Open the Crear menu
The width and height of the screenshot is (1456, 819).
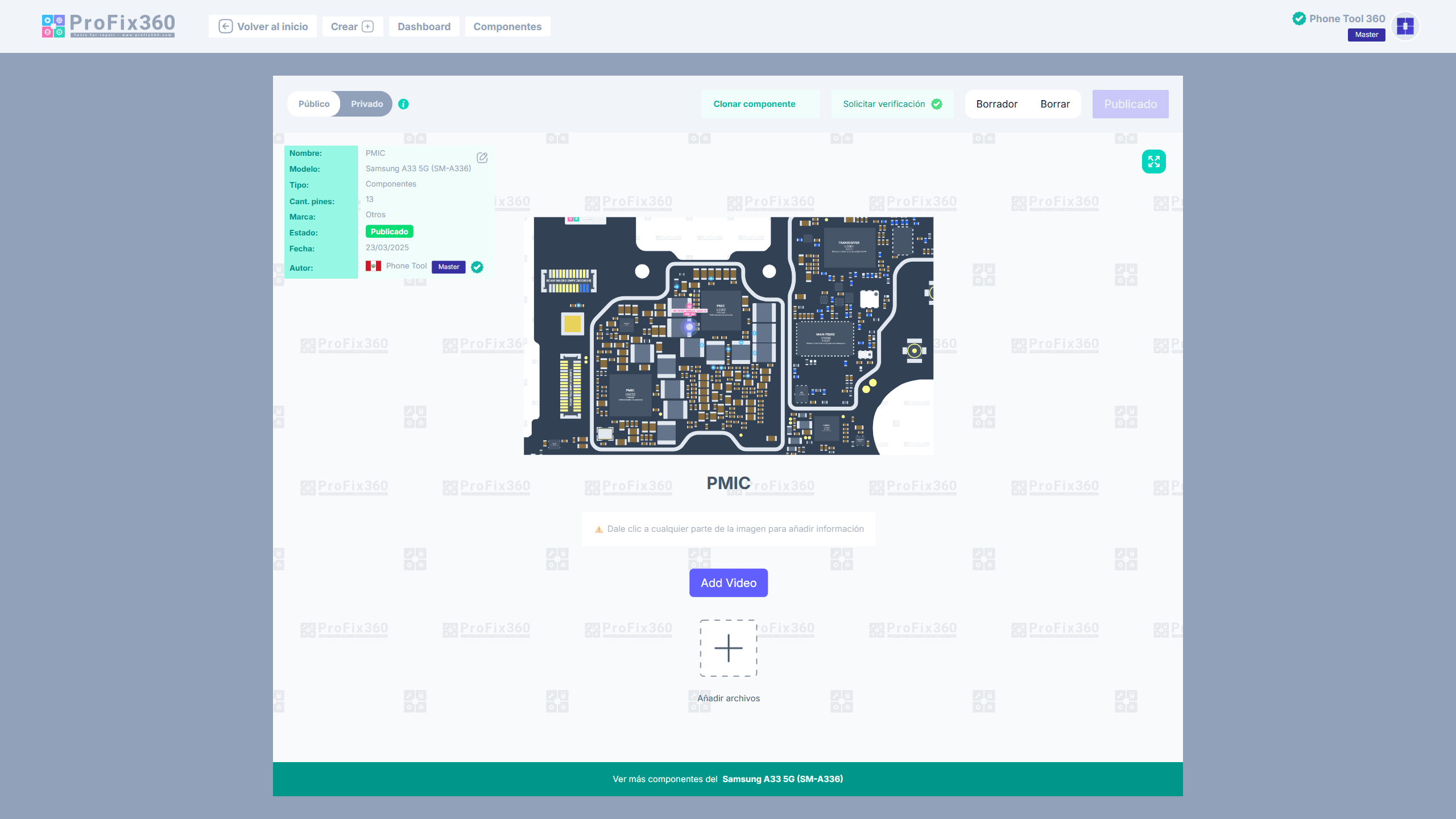[x=352, y=27]
